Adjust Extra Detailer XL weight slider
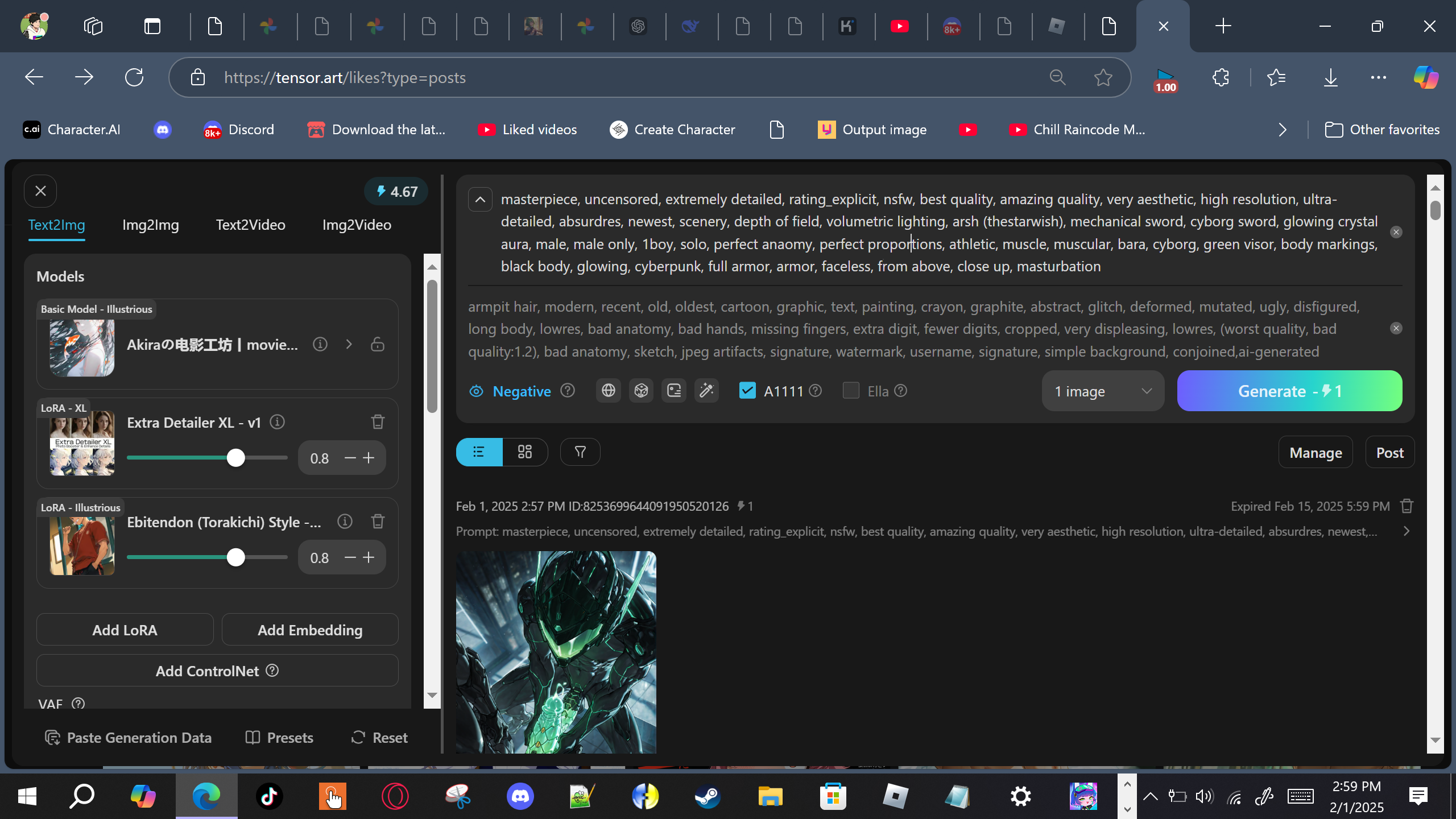The height and width of the screenshot is (819, 1456). click(x=235, y=458)
